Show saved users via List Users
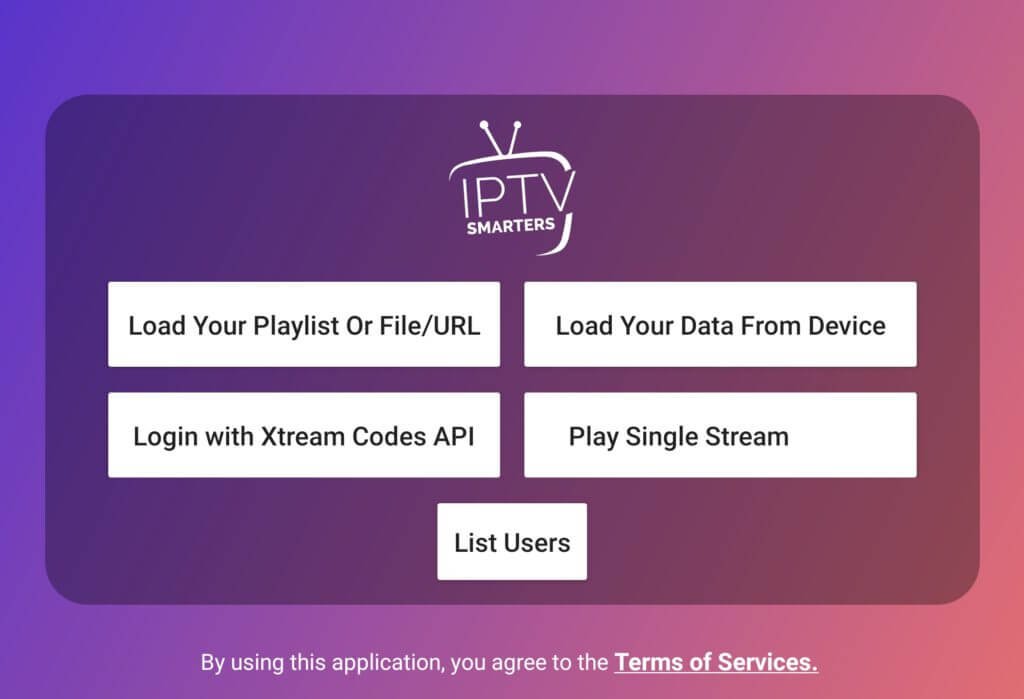1024x699 pixels. point(512,542)
